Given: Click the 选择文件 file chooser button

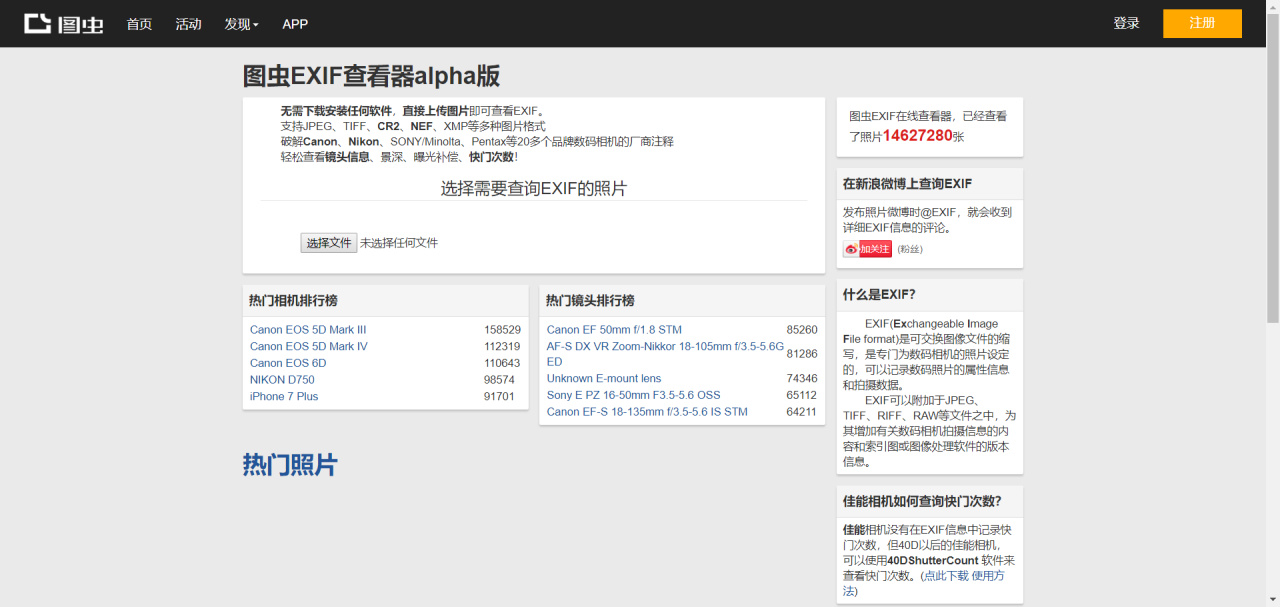Looking at the screenshot, I should [329, 243].
